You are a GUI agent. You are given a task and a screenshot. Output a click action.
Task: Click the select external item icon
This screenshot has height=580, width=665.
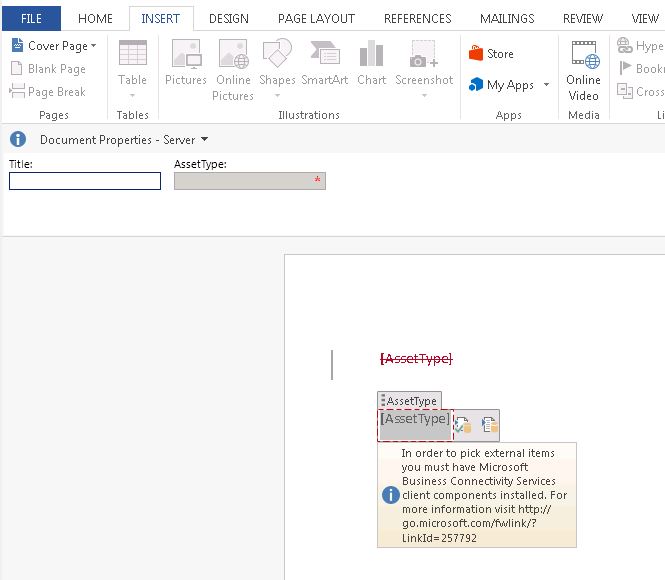coord(489,424)
